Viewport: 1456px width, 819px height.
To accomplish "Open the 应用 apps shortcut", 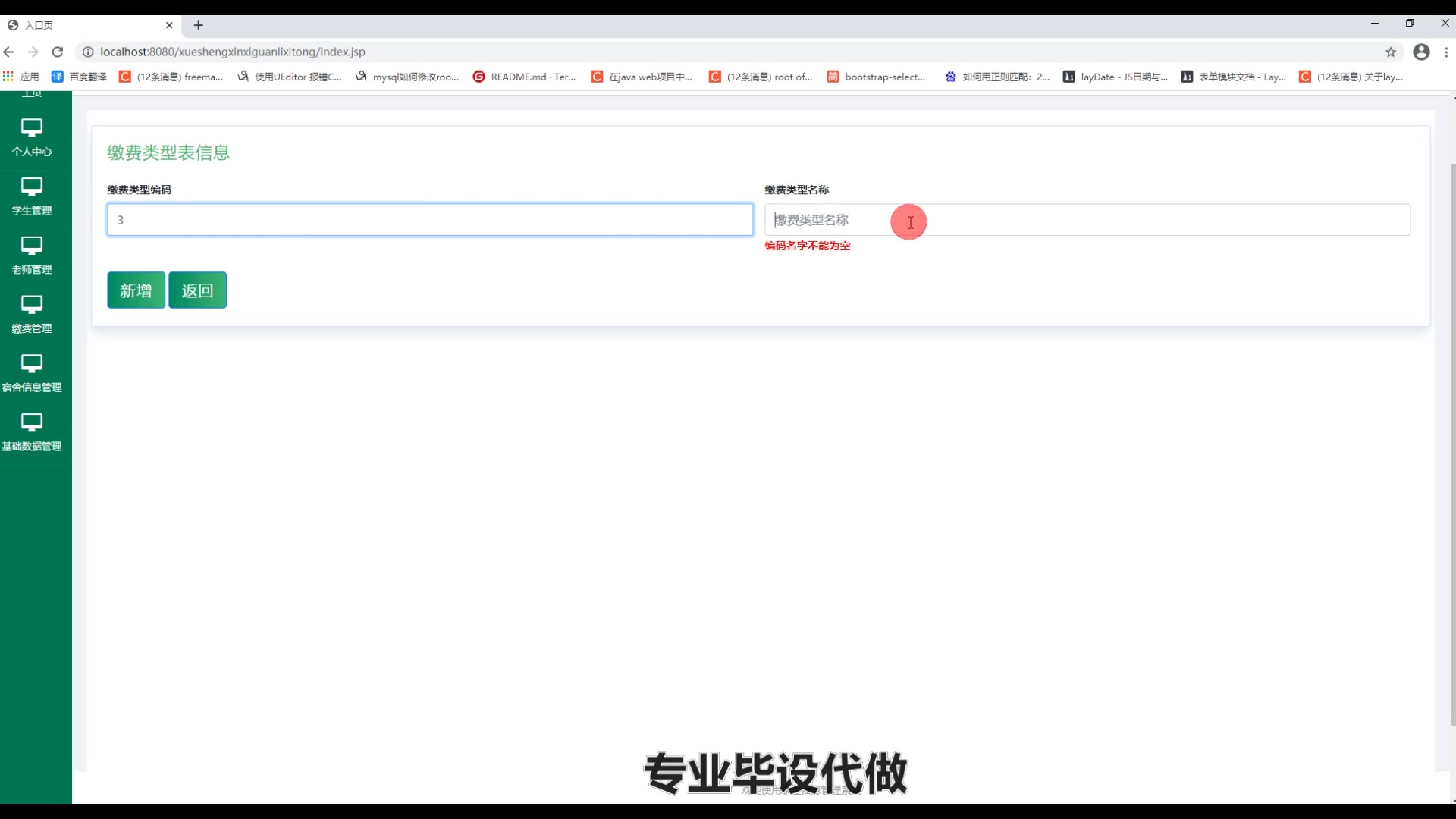I will [21, 77].
